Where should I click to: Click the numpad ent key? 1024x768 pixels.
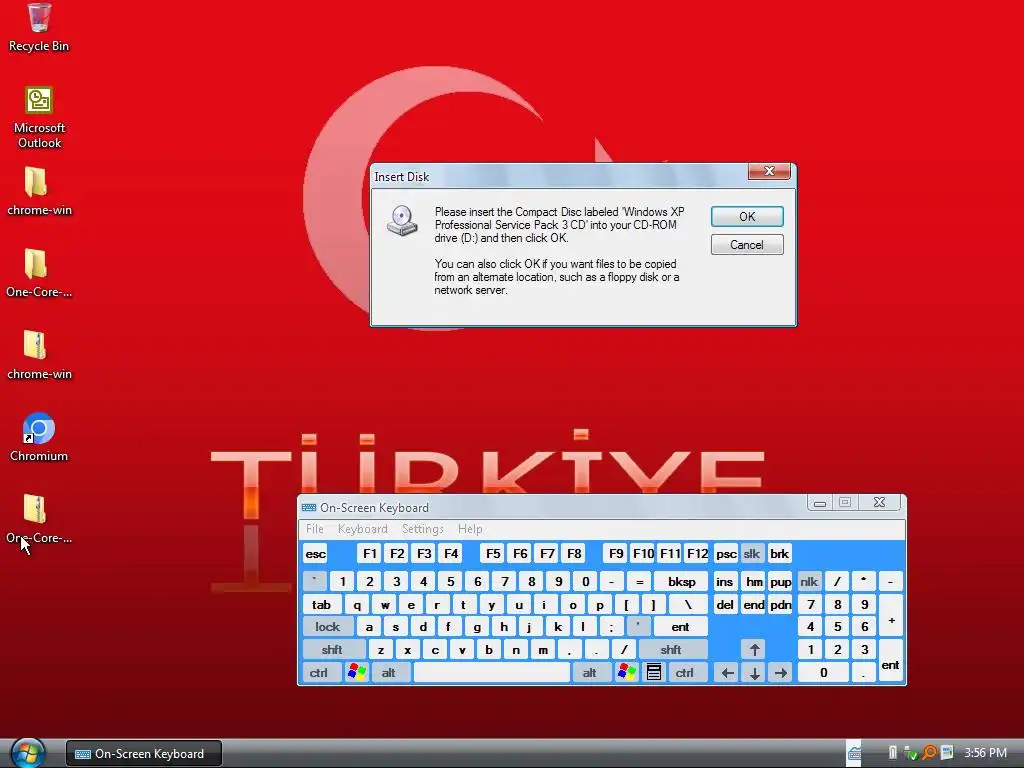pyautogui.click(x=891, y=661)
